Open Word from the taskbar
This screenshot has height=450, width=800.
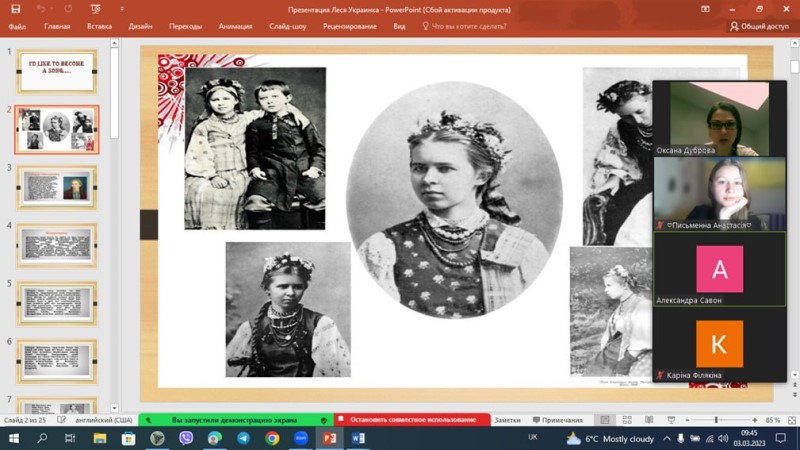(358, 438)
